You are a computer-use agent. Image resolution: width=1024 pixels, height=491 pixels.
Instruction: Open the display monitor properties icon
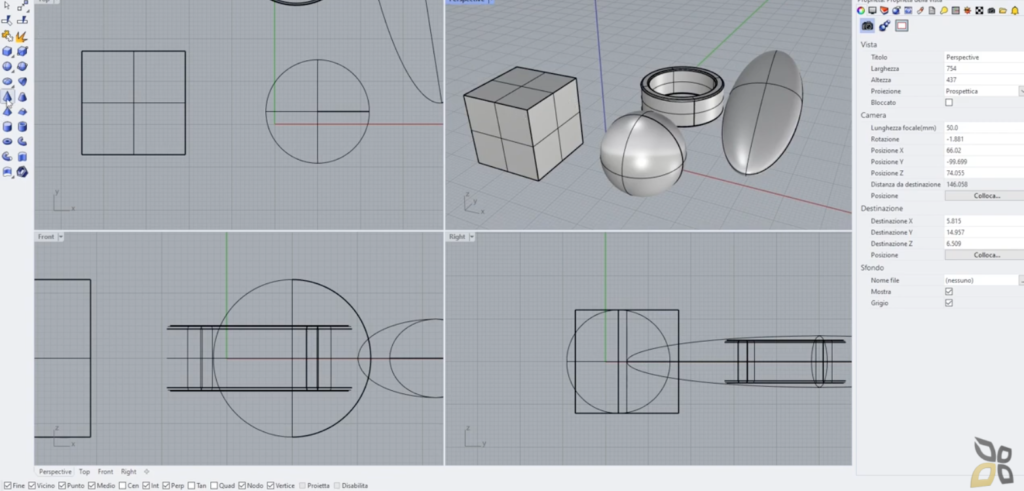point(872,10)
